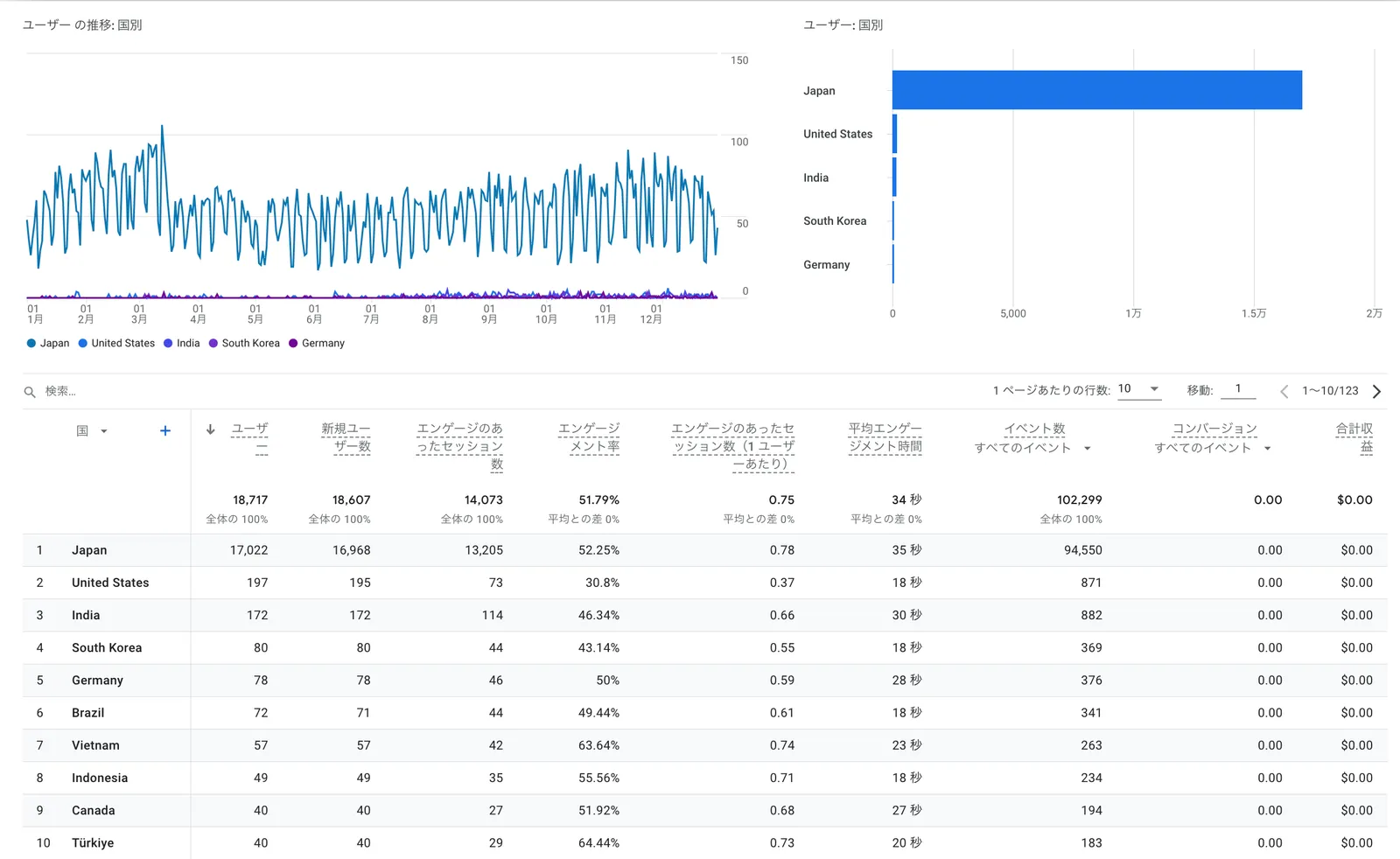
Task: Click the sort descending arrow beside ユーザー
Action: 211,429
